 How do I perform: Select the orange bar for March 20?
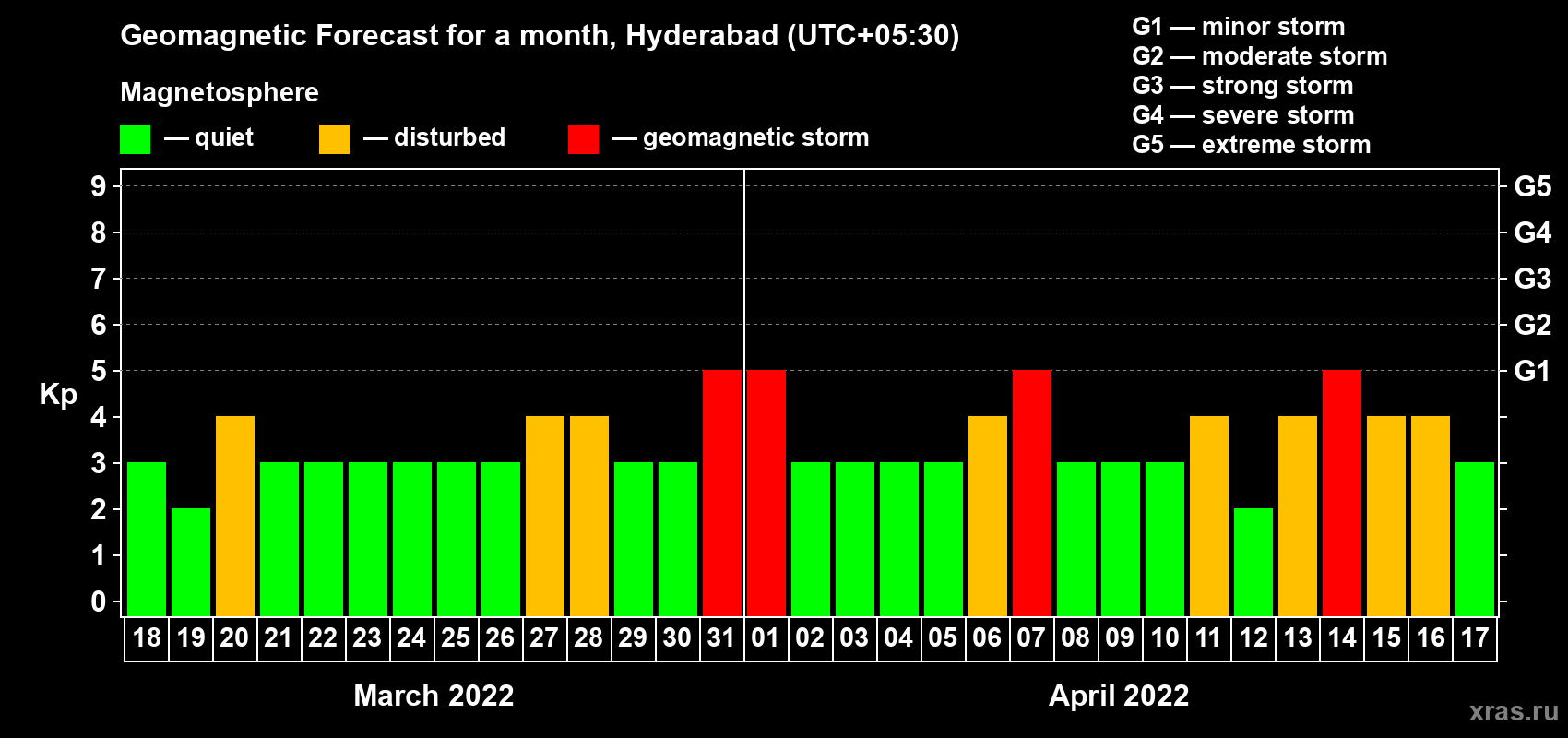235,516
